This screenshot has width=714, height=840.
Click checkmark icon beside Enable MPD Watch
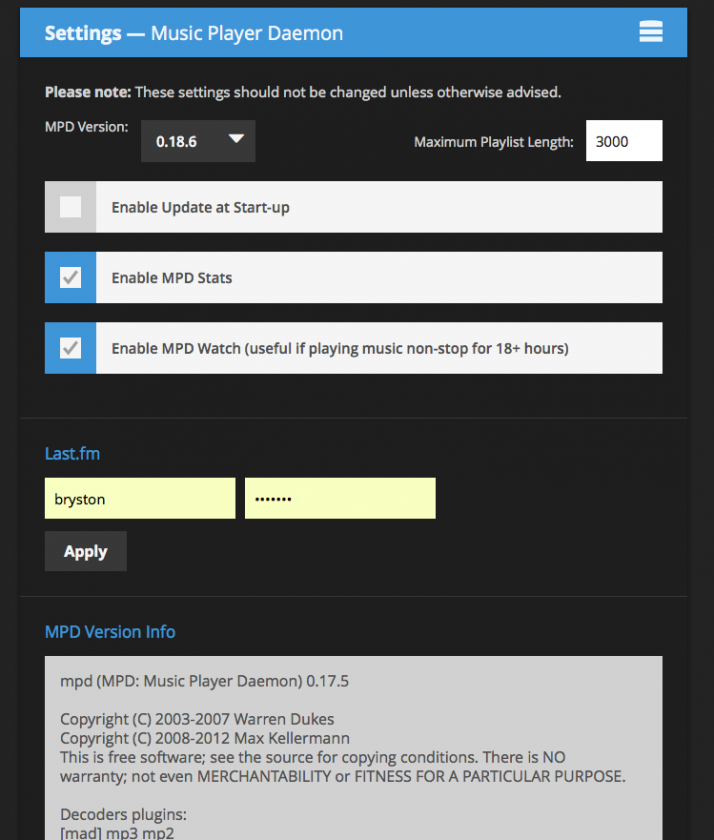(x=70, y=348)
